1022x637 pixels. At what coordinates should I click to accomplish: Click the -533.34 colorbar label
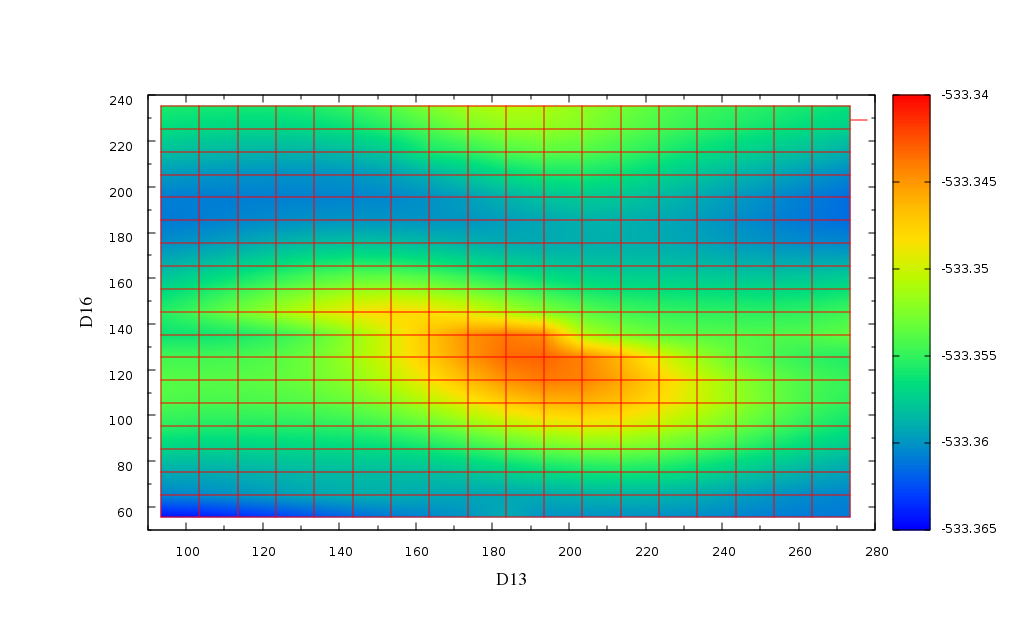(965, 95)
